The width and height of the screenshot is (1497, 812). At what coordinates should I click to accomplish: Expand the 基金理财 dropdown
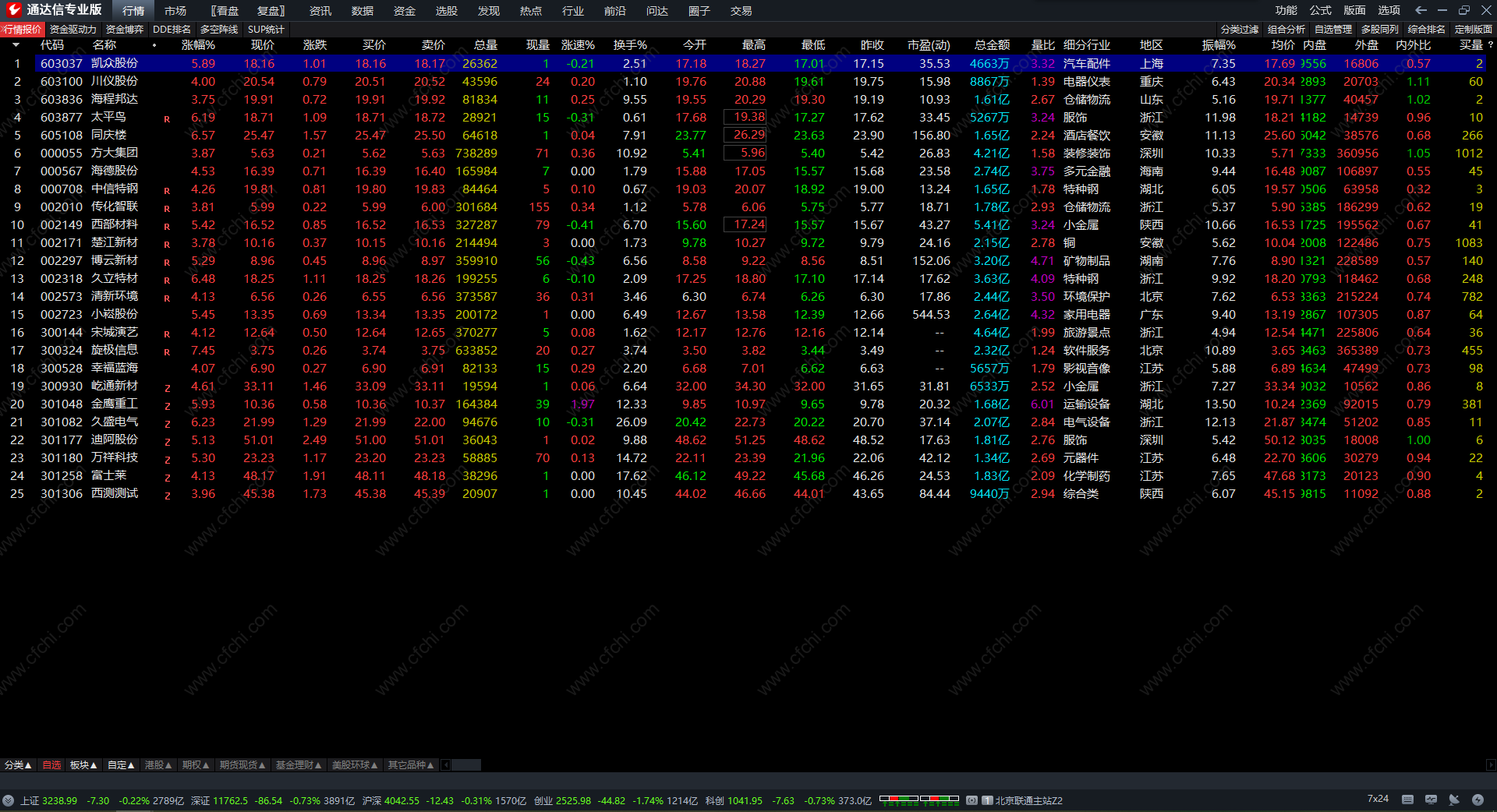299,765
